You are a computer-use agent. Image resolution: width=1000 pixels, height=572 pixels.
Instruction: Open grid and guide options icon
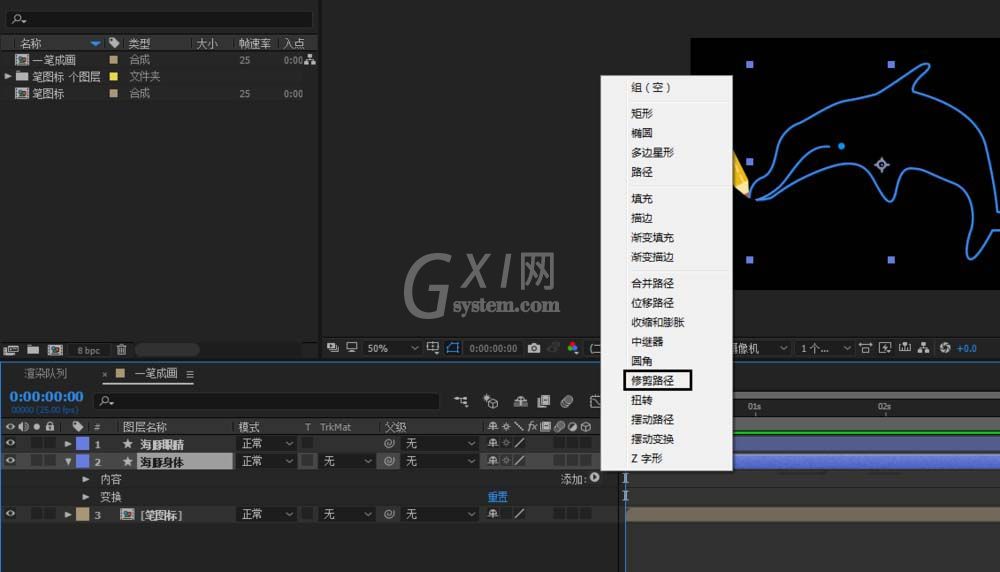[432, 348]
